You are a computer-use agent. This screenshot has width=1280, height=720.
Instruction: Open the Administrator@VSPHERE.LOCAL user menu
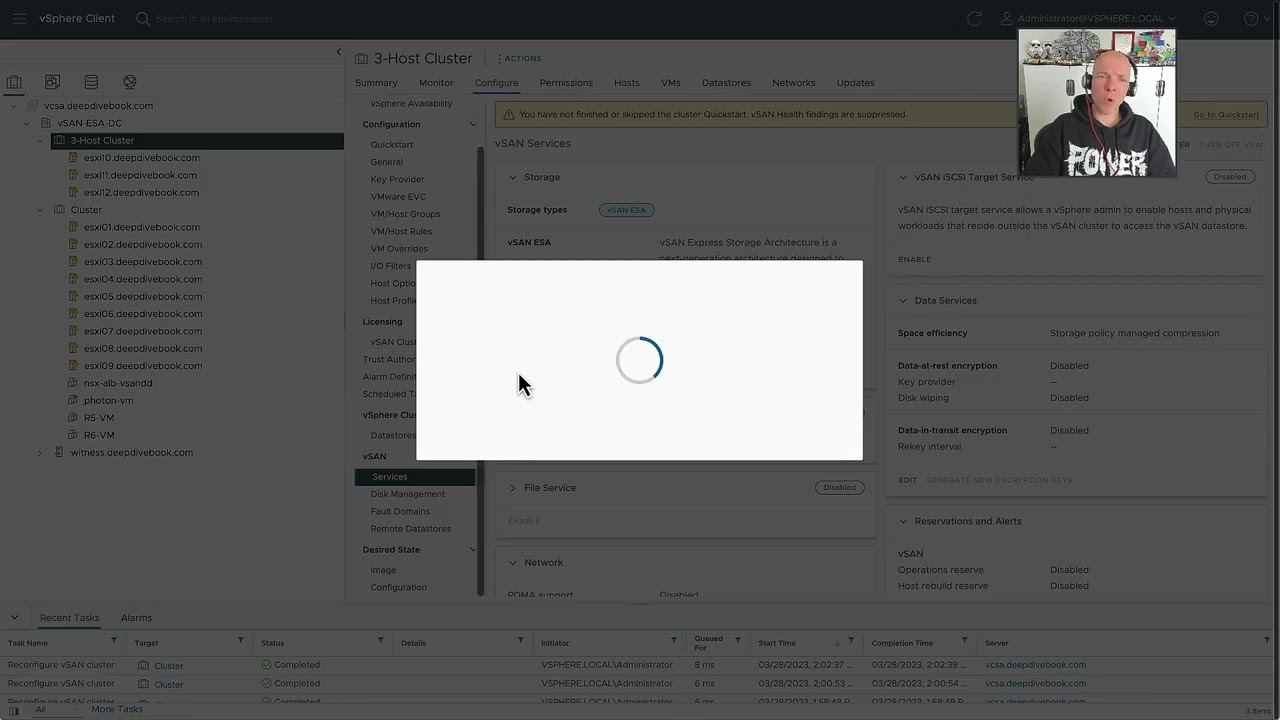click(x=1089, y=18)
